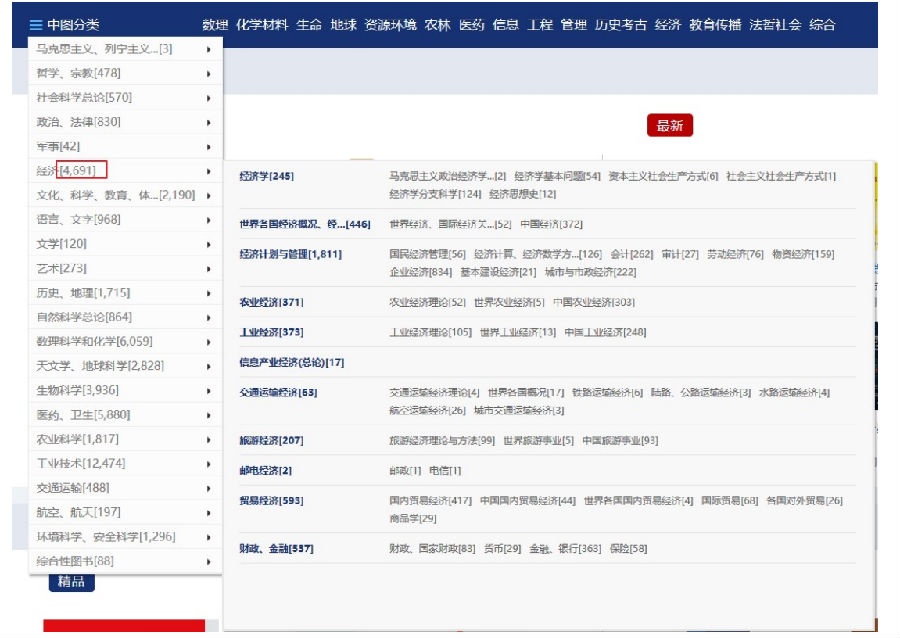Switch to the 化学材料 navigation tab

point(262,25)
